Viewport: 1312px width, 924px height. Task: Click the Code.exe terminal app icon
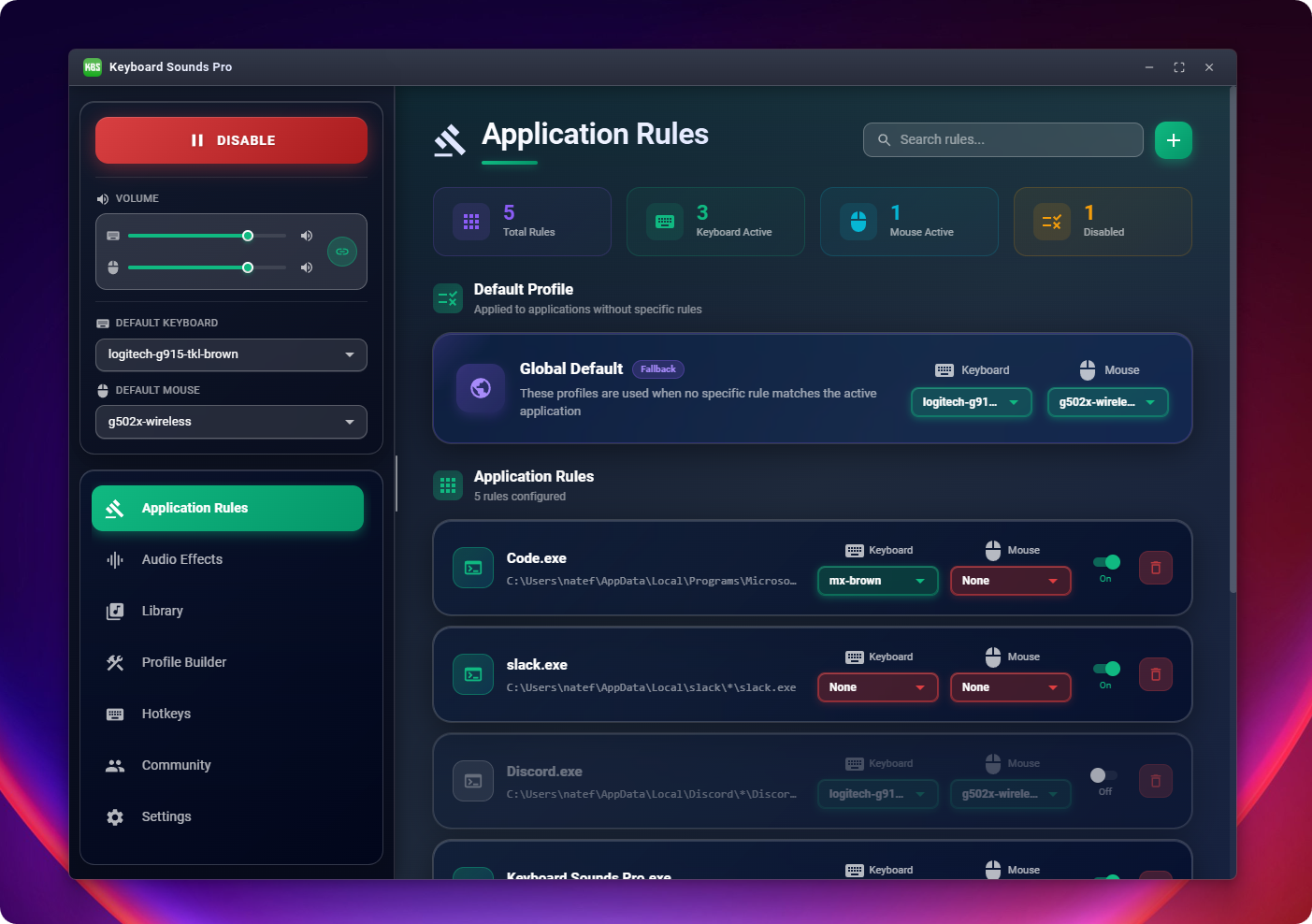tap(473, 568)
